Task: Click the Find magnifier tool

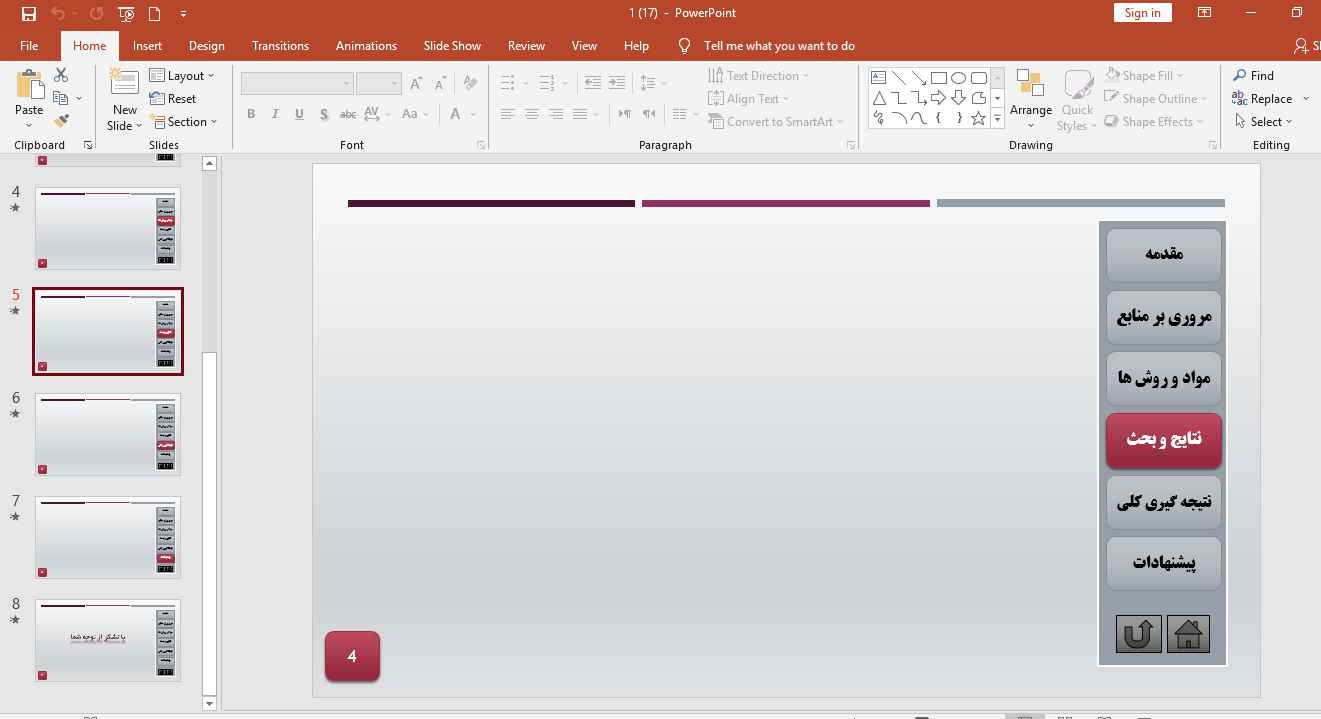Action: [x=1254, y=76]
